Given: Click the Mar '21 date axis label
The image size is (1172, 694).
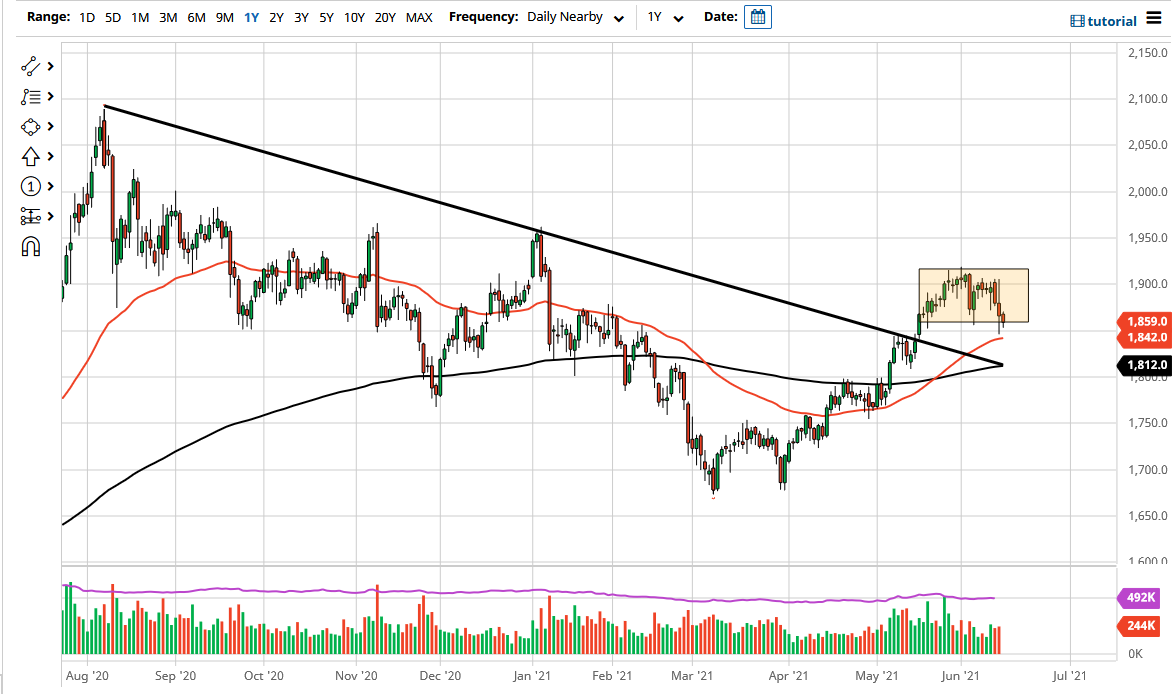Looking at the screenshot, I should pyautogui.click(x=692, y=676).
